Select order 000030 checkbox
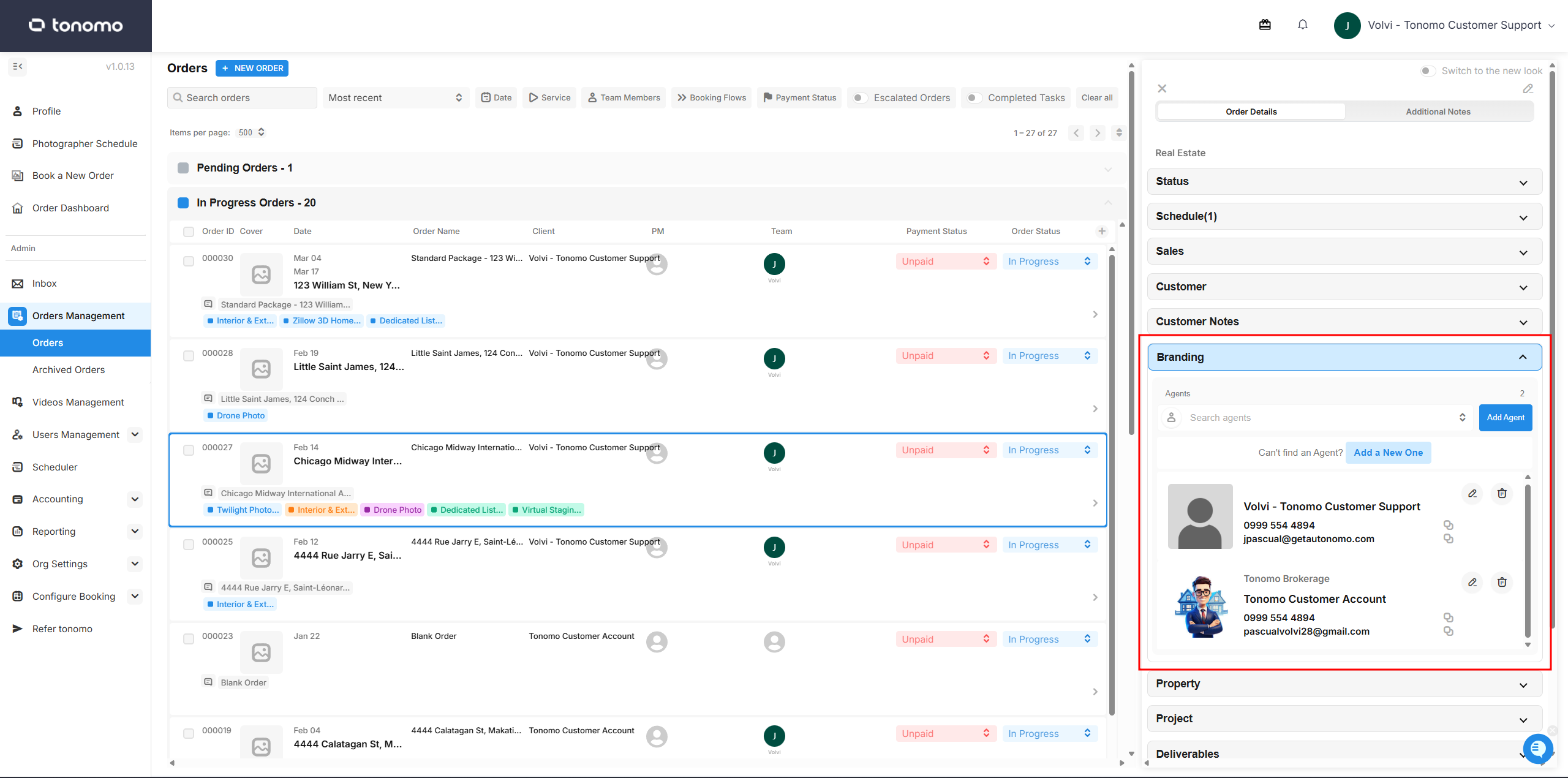 [189, 262]
